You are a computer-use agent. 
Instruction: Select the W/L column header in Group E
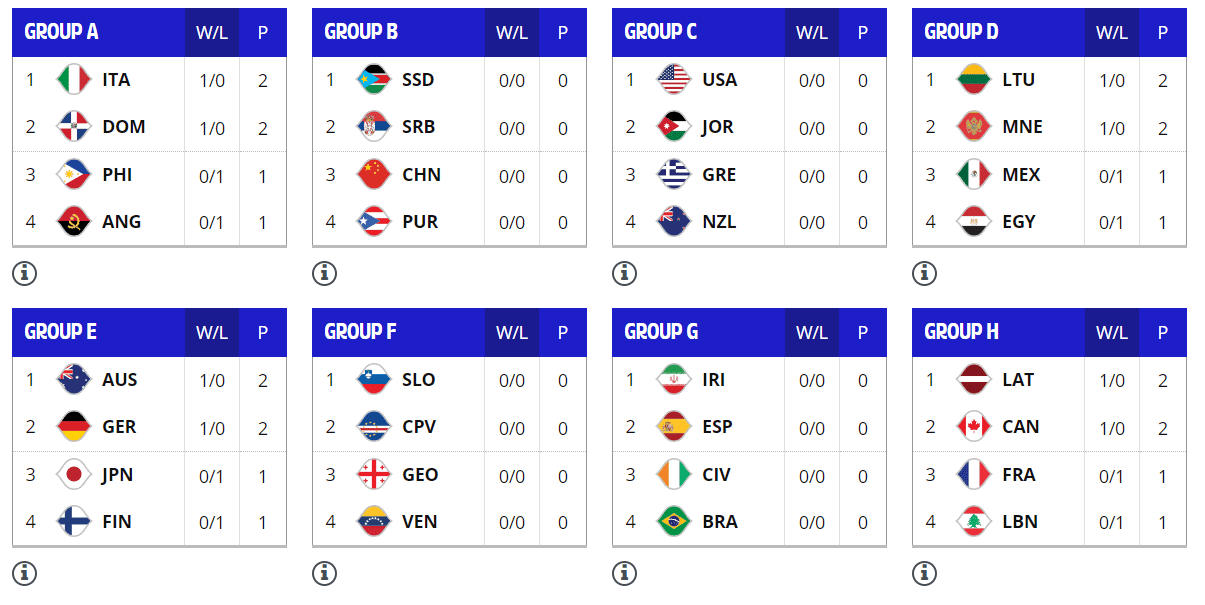pos(212,333)
